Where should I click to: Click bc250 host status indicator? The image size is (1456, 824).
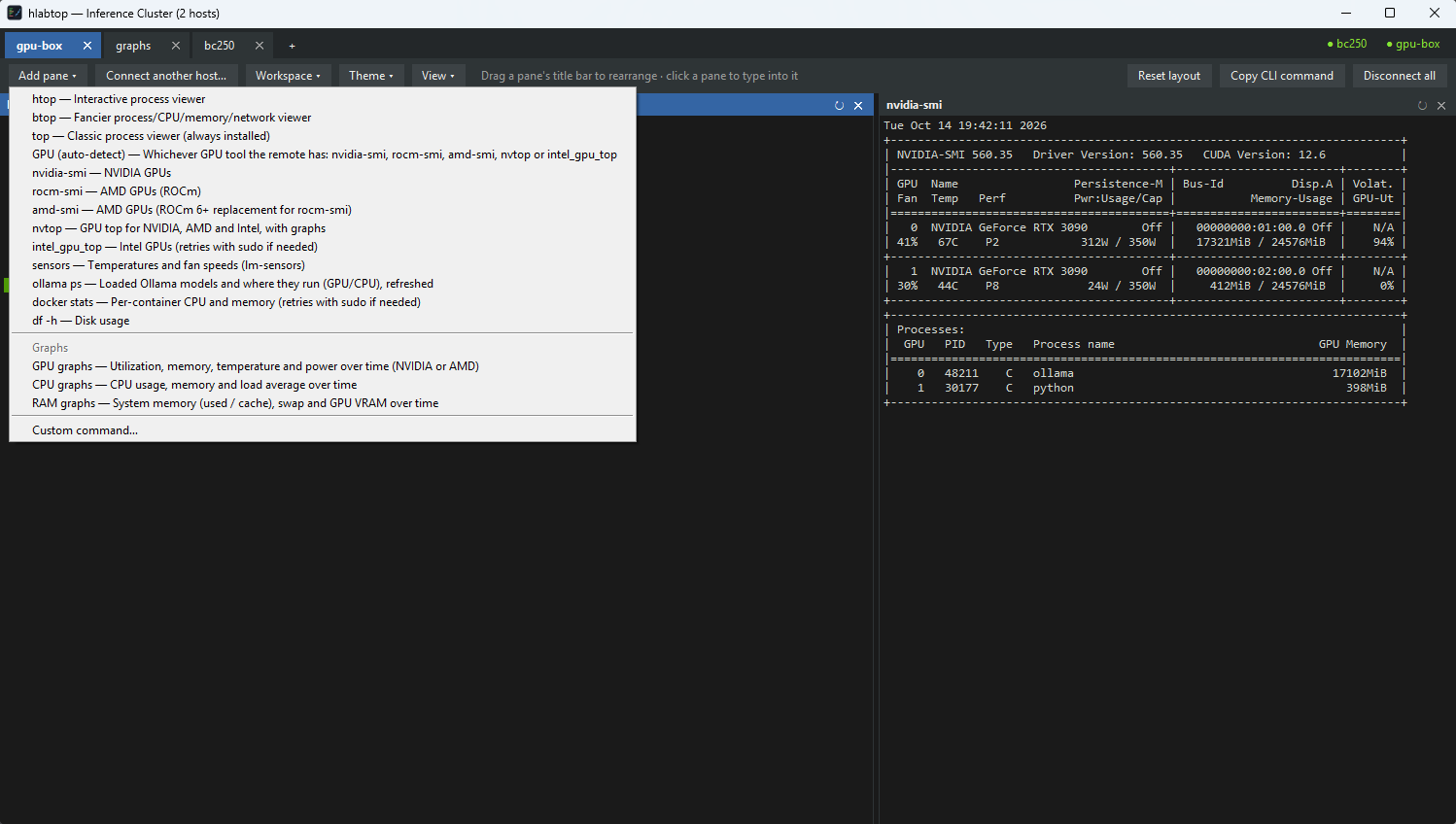[x=1346, y=44]
